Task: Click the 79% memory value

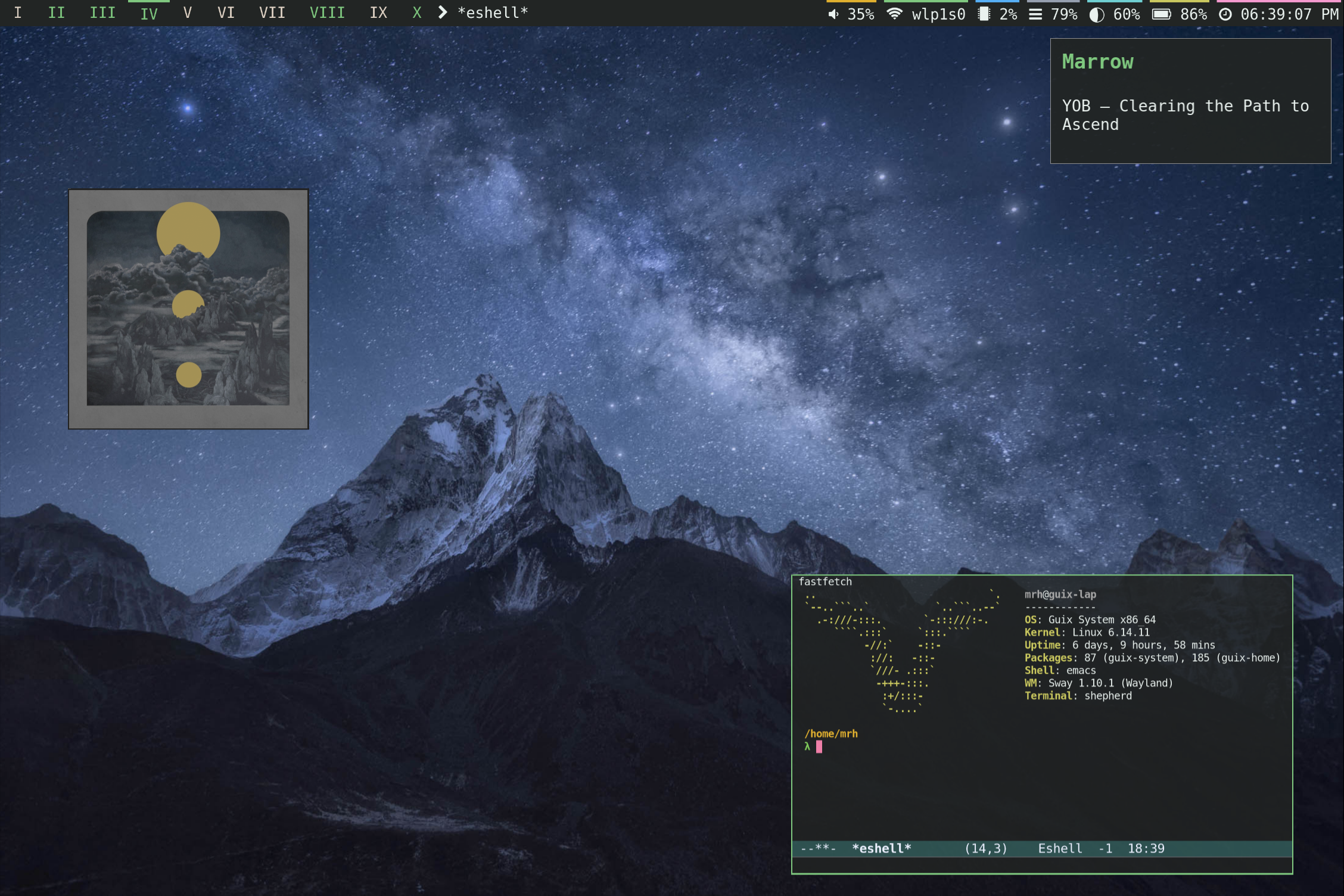Action: [x=1064, y=14]
